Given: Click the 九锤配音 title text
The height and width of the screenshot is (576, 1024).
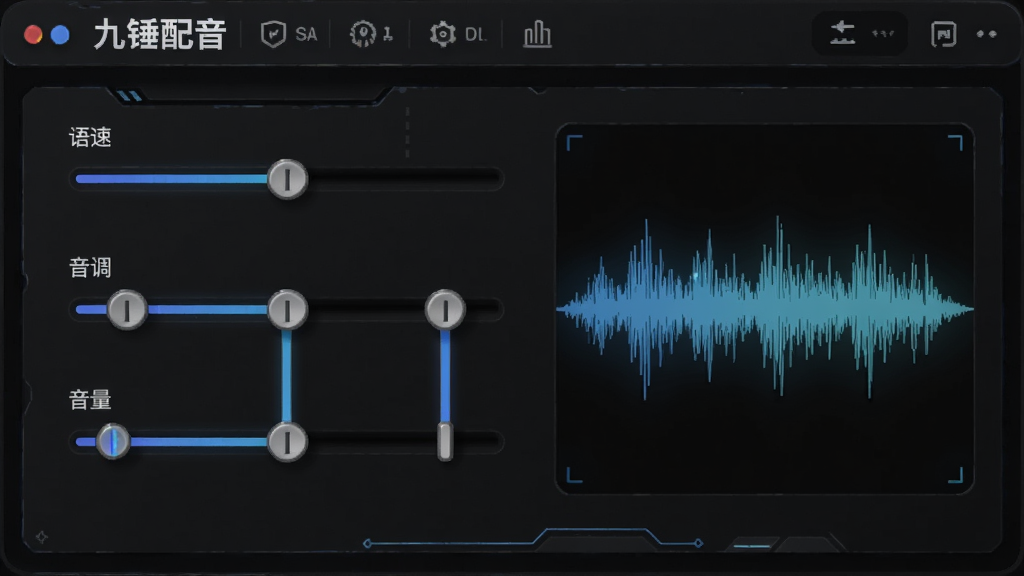Looking at the screenshot, I should pyautogui.click(x=160, y=35).
